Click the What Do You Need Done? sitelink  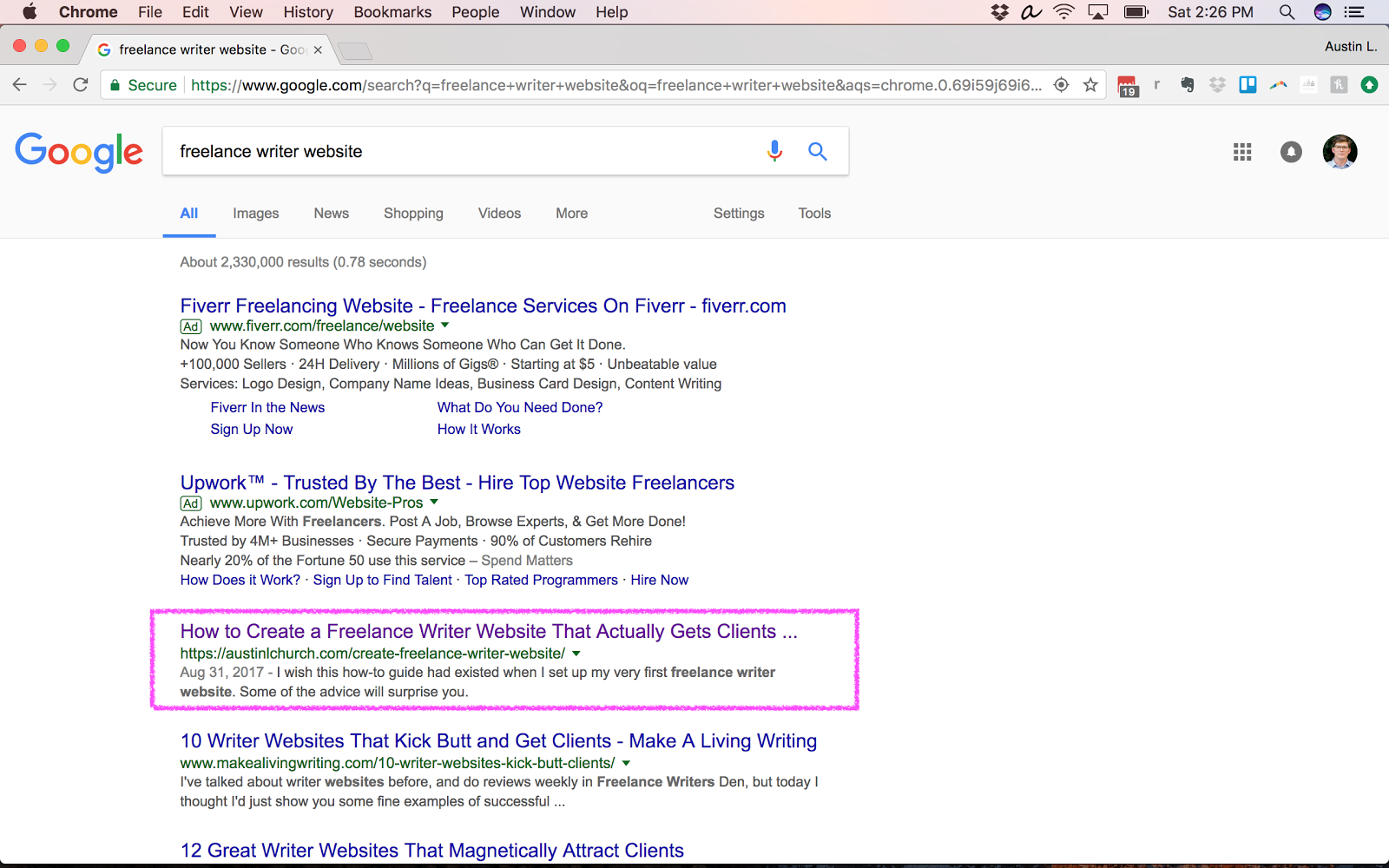[520, 407]
